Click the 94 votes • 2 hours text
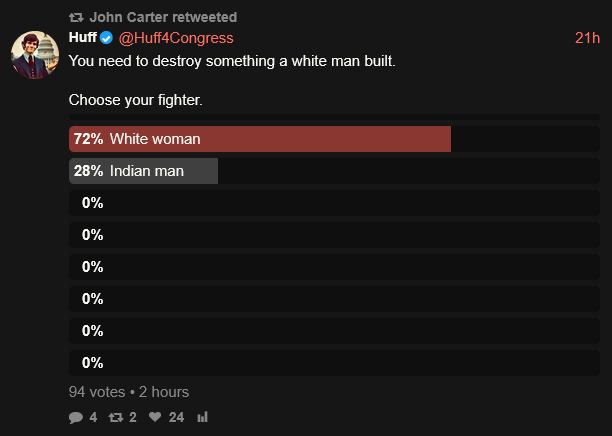 pos(129,392)
